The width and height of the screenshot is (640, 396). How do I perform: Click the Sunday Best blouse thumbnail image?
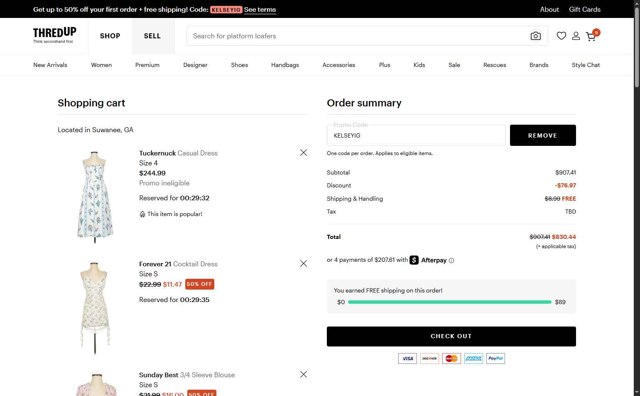click(96, 384)
